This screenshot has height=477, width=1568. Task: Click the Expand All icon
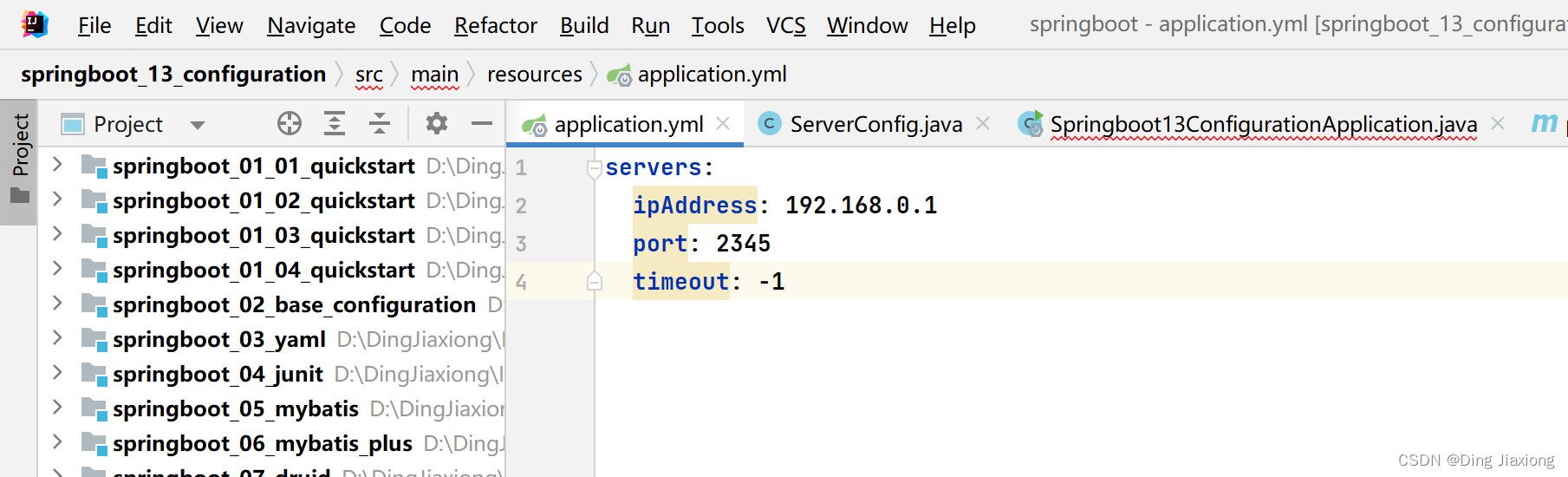pos(335,124)
